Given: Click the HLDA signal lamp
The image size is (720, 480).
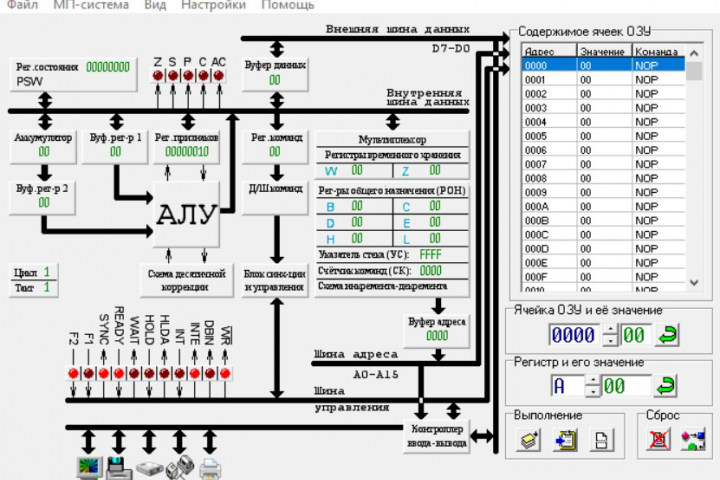Looking at the screenshot, I should [x=164, y=373].
